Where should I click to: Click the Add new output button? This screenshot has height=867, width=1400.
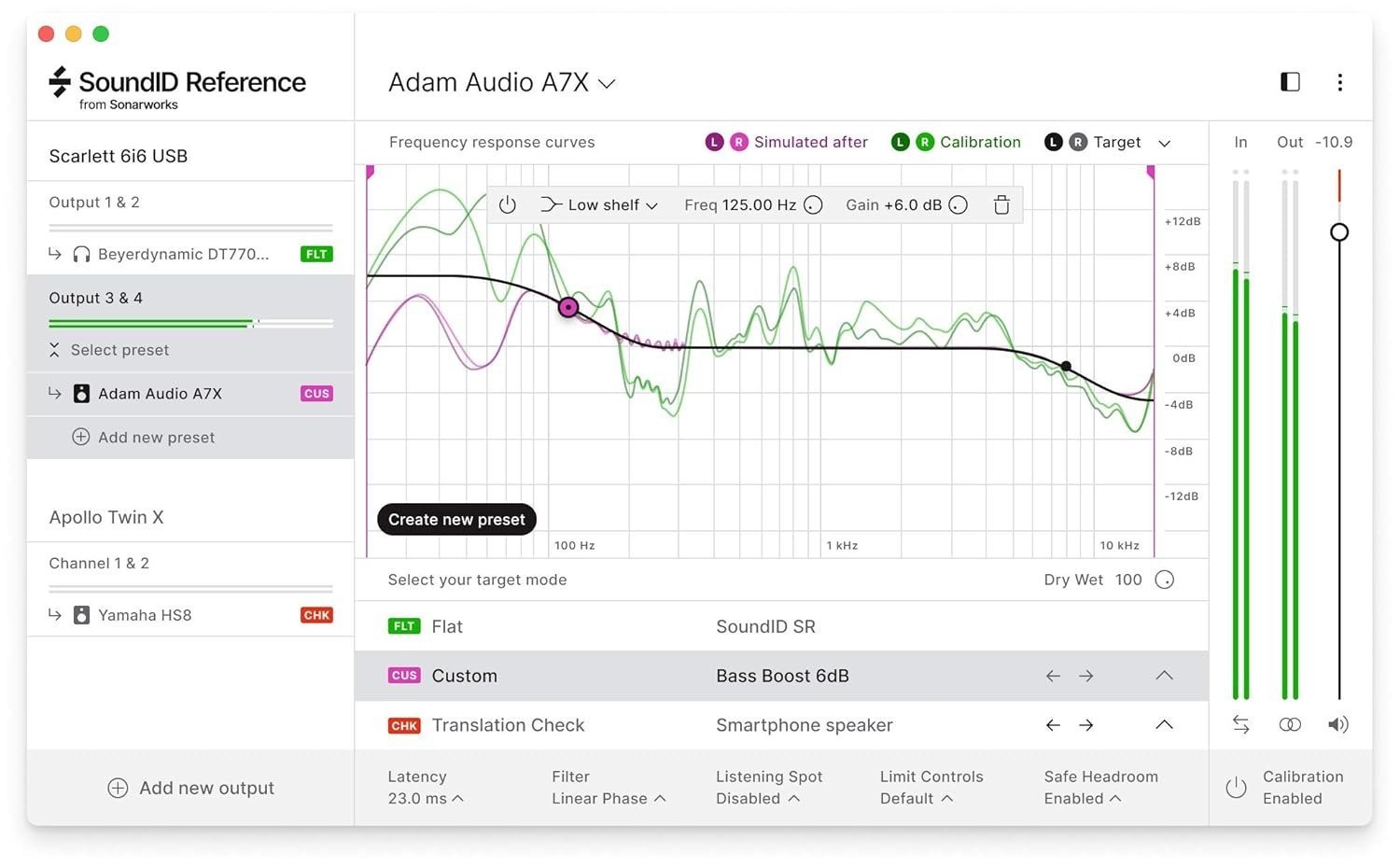190,788
